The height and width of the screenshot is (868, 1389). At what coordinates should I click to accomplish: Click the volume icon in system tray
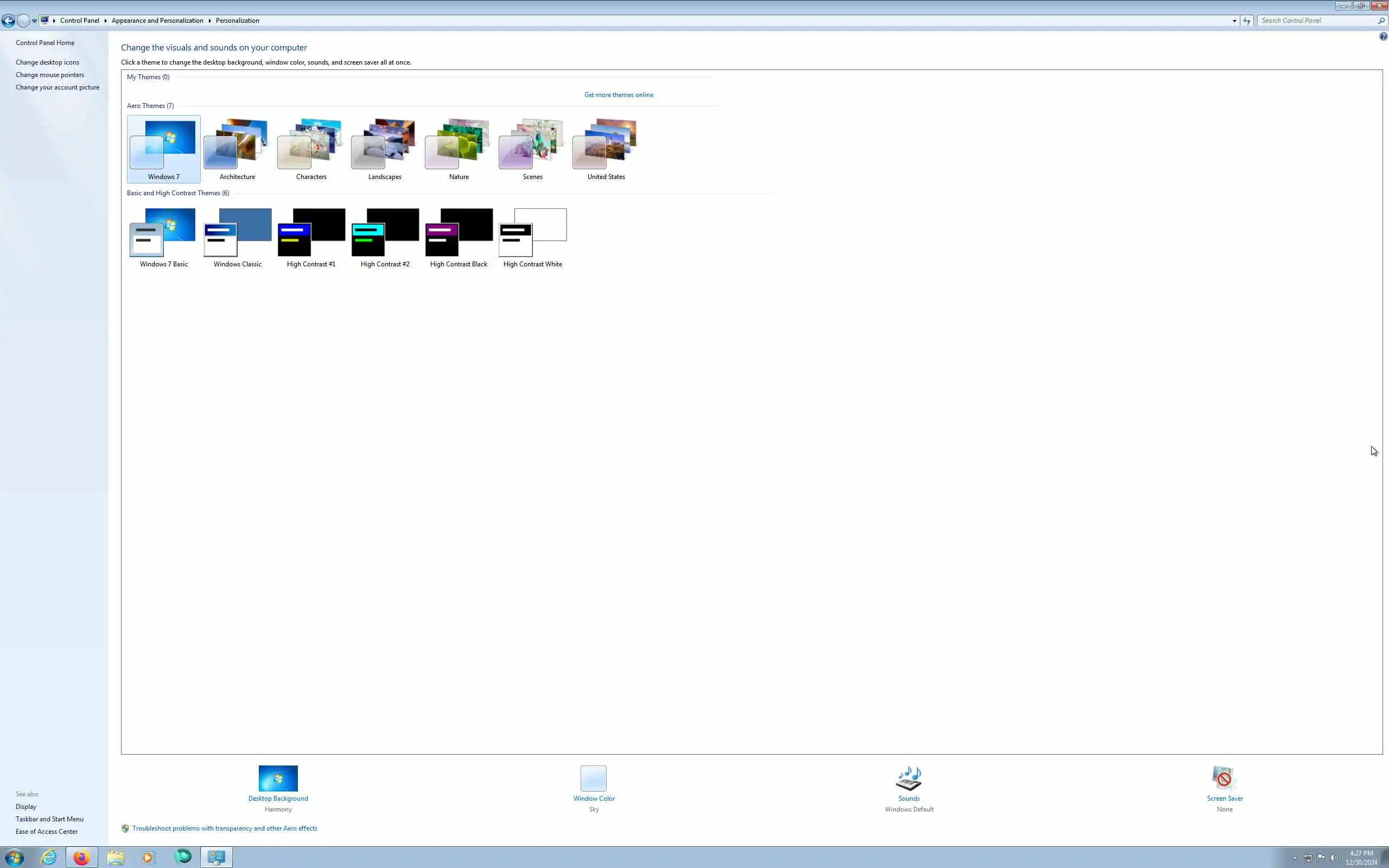[1334, 858]
